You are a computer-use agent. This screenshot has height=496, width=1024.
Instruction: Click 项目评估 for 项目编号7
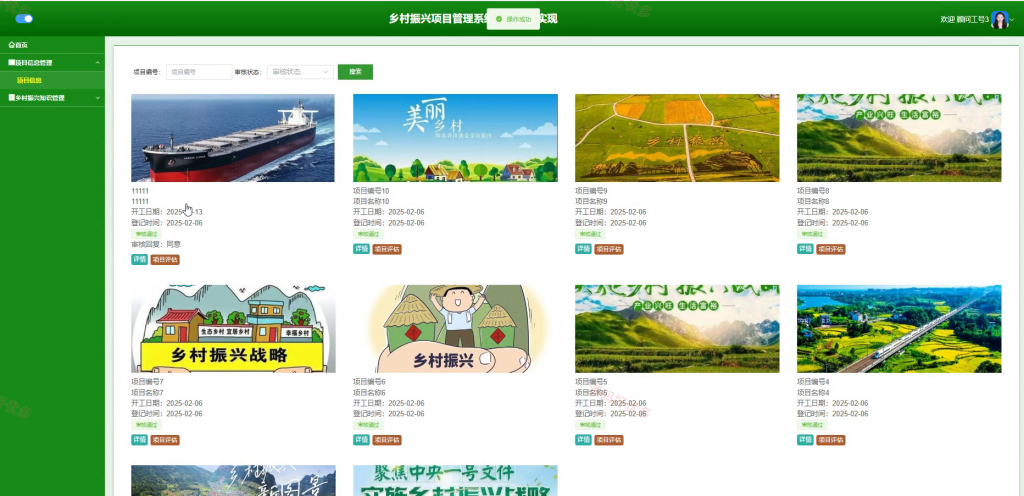pos(165,441)
